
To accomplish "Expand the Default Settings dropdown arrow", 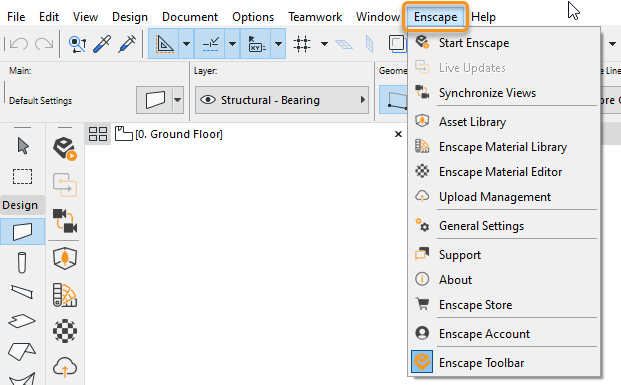I will click(x=178, y=100).
